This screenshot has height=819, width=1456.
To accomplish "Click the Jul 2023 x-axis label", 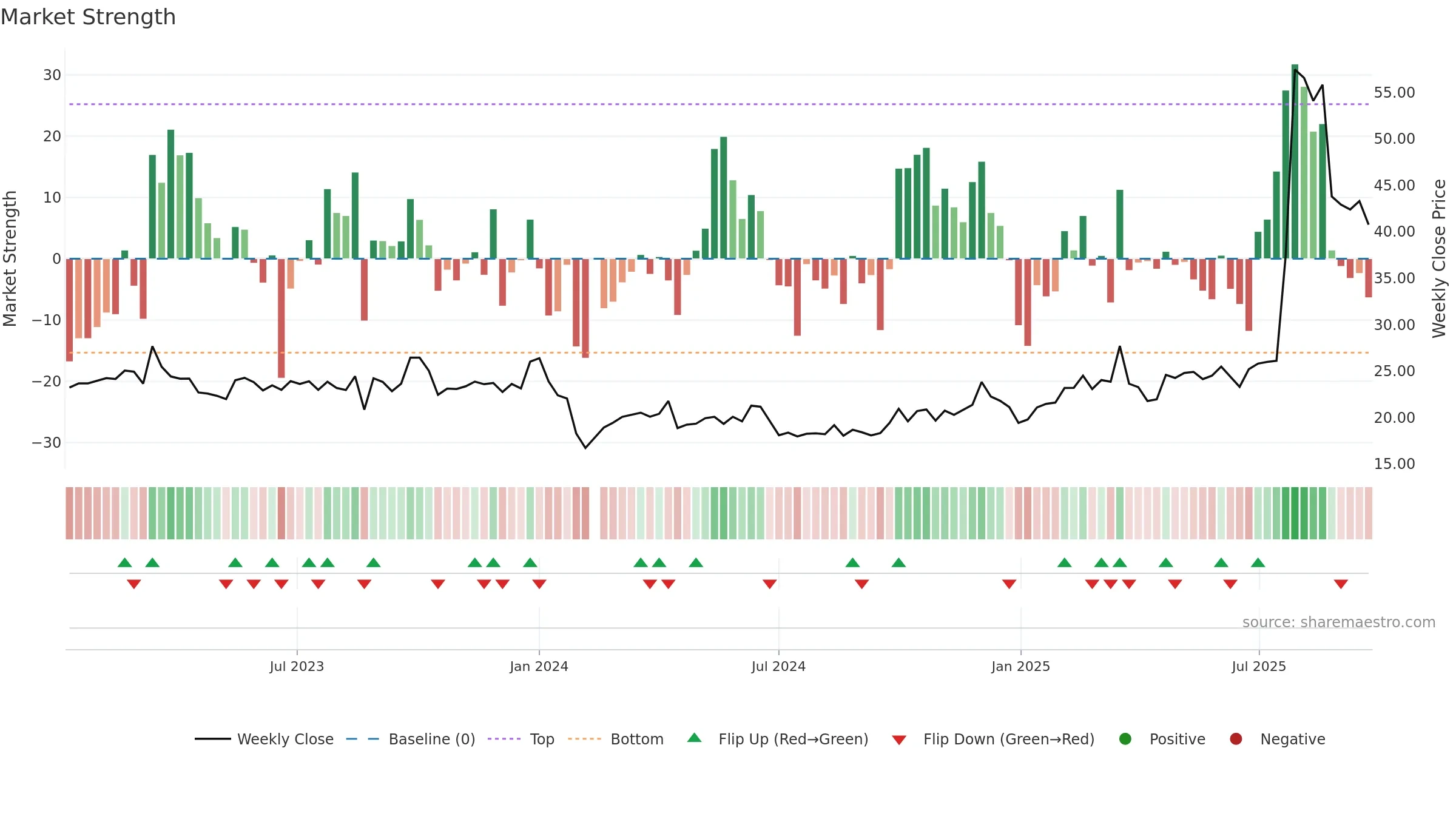I will [x=297, y=666].
